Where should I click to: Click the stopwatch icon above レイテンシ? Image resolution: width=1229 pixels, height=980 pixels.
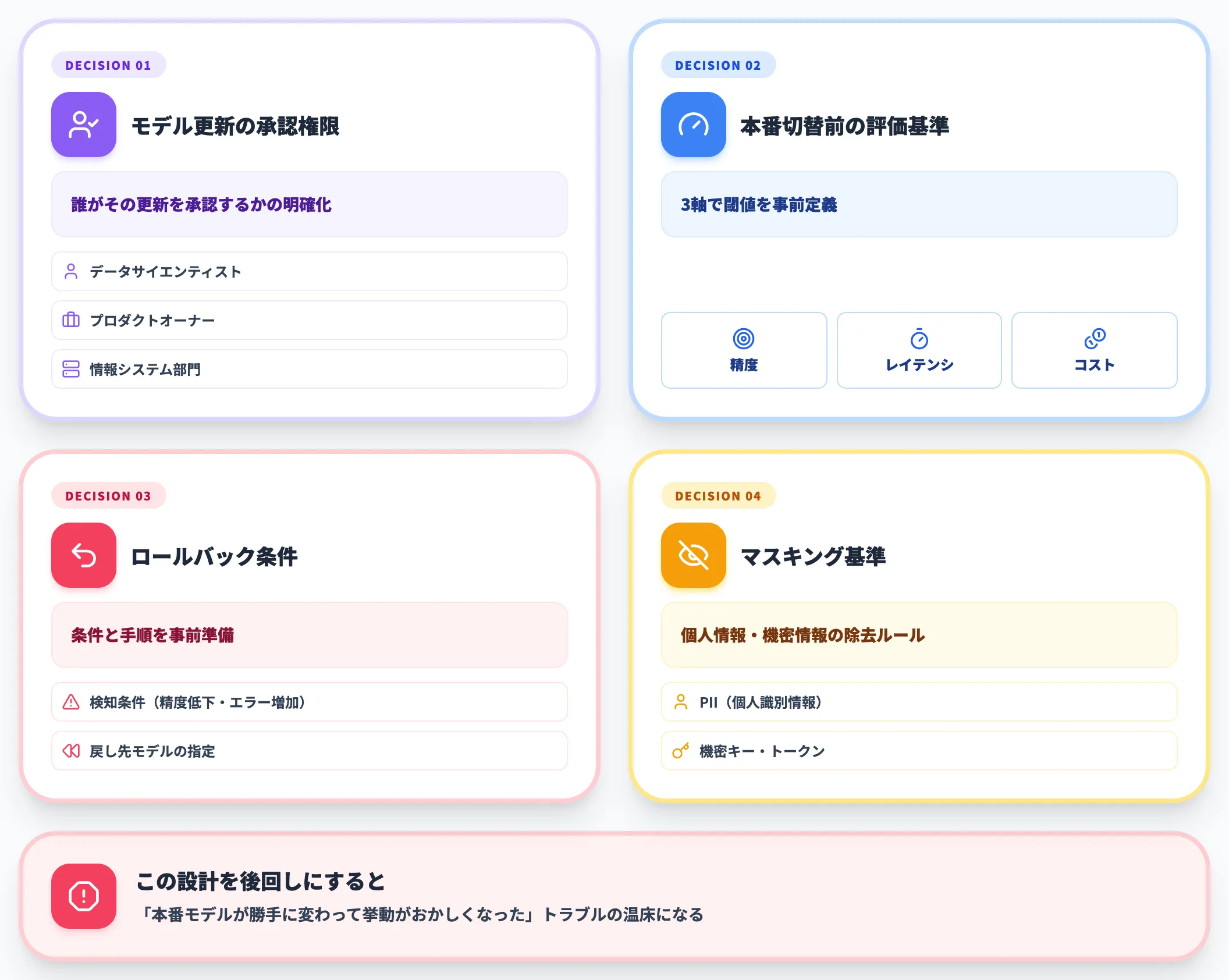919,339
